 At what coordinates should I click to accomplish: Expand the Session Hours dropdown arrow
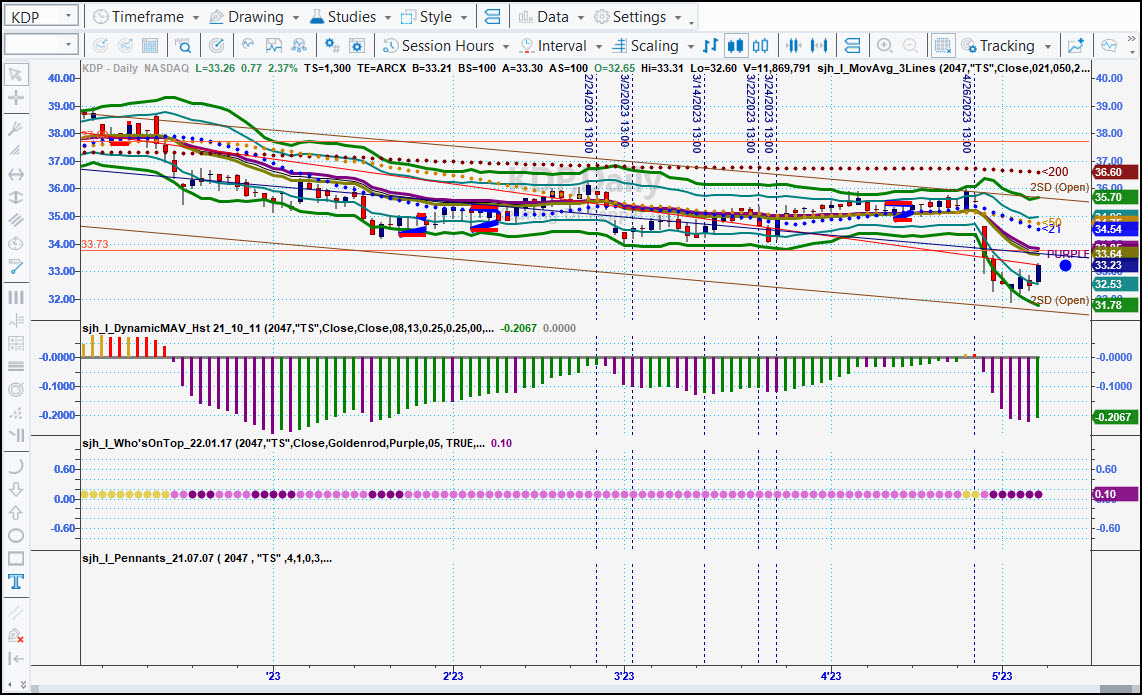point(505,47)
